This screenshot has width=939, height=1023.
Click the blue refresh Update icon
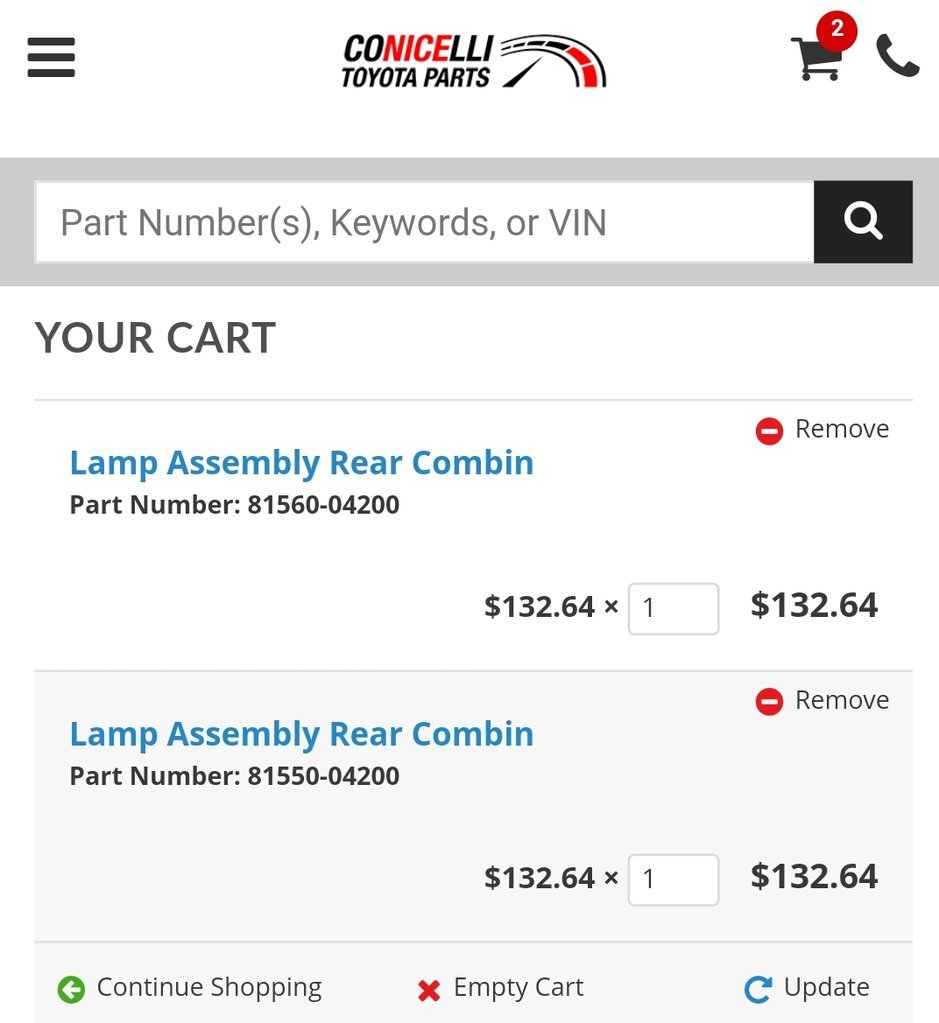point(758,989)
